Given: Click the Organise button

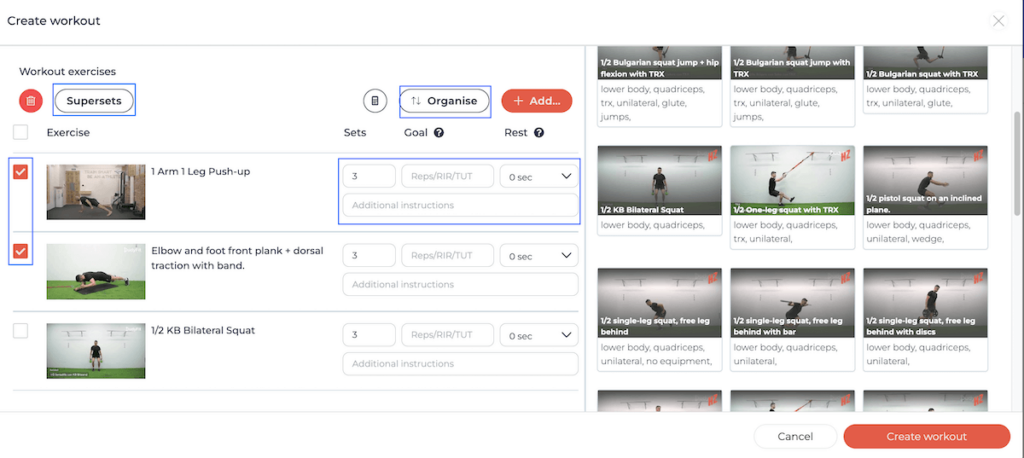Looking at the screenshot, I should click(445, 100).
